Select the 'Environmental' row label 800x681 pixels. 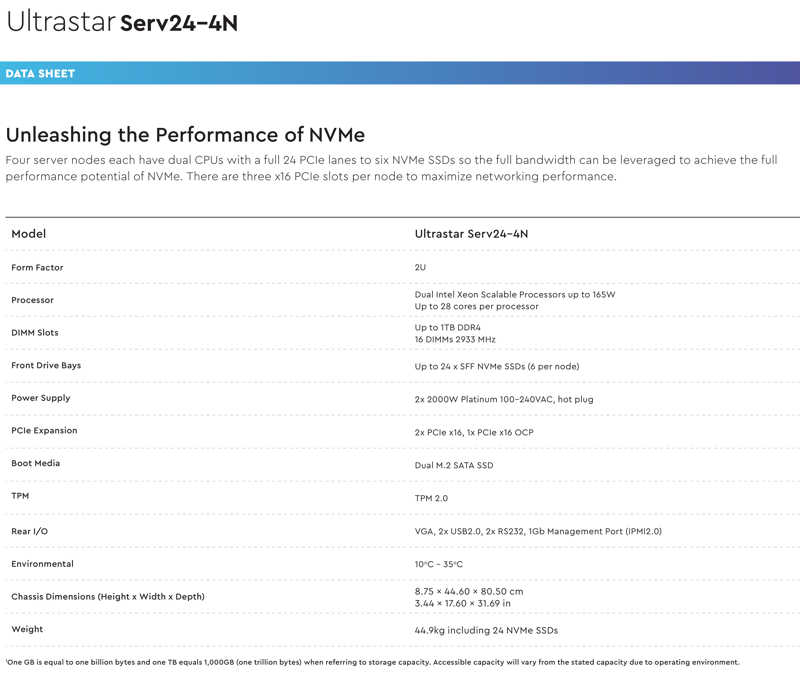pos(42,564)
